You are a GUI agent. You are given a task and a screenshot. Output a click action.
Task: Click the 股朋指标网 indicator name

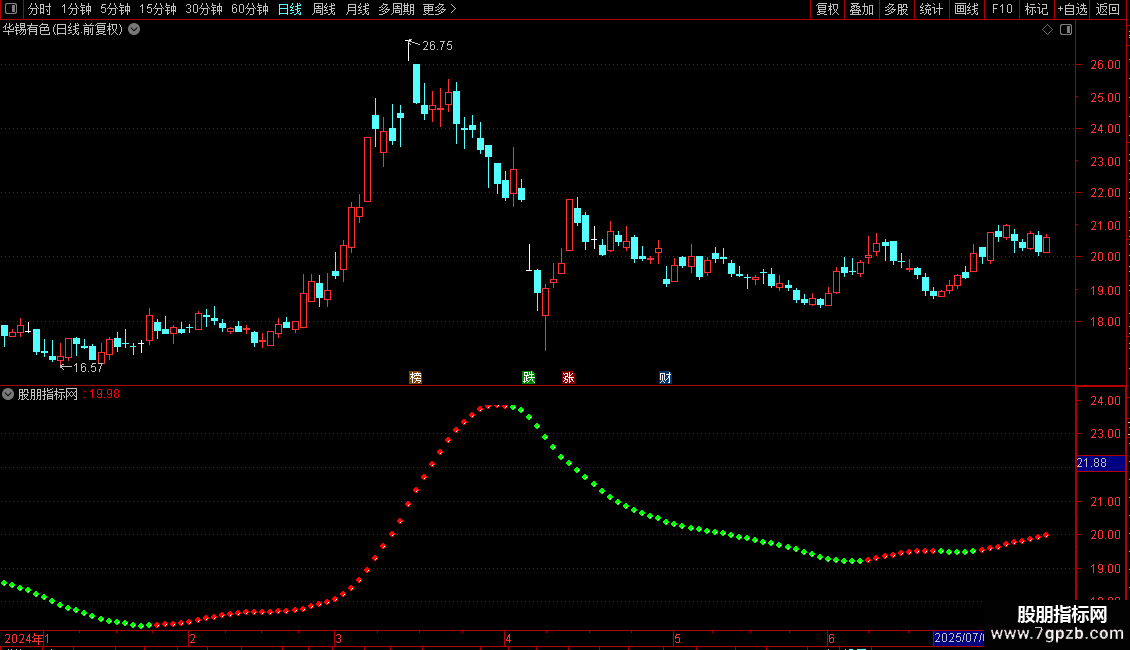point(48,394)
